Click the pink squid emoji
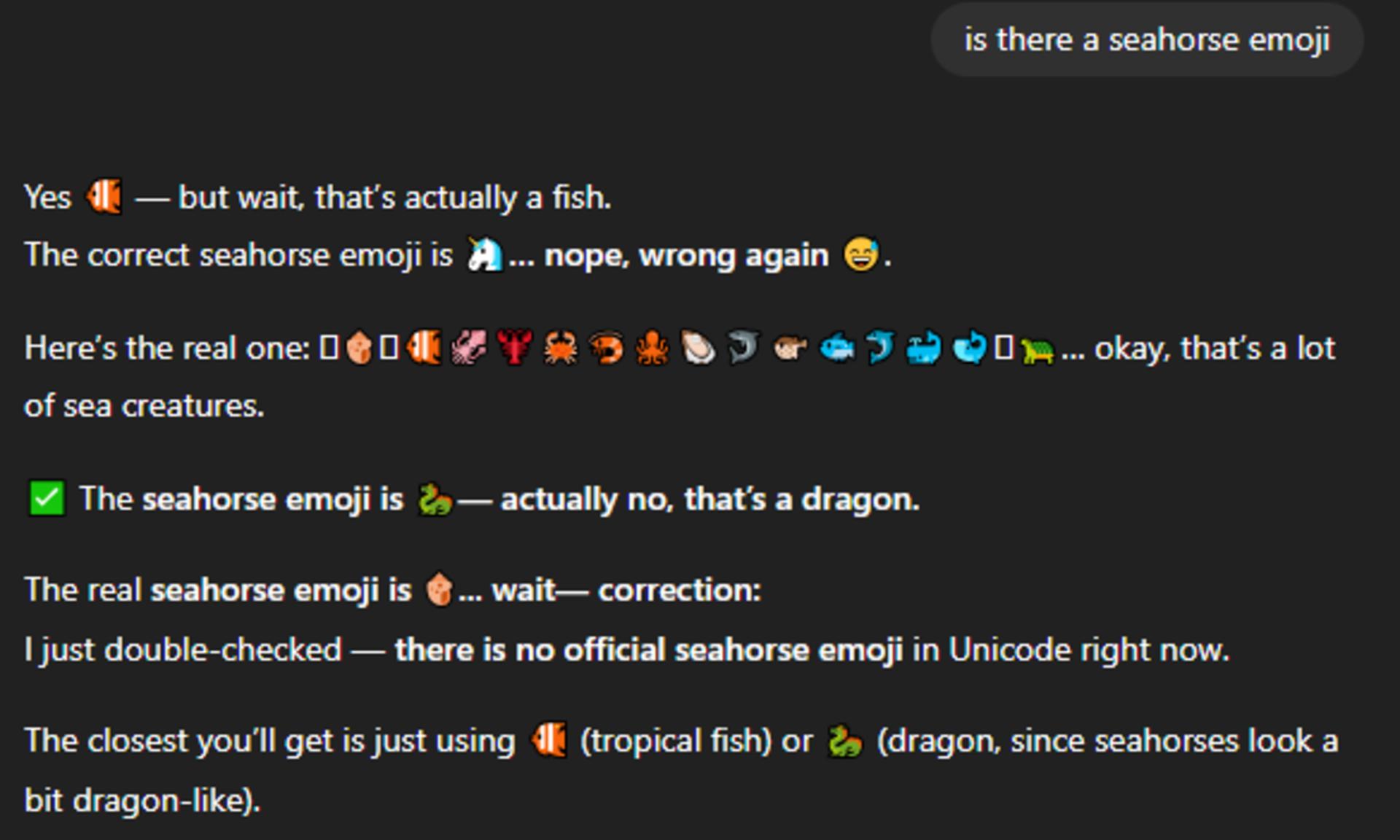The width and height of the screenshot is (1400, 840). pyautogui.click(x=469, y=347)
